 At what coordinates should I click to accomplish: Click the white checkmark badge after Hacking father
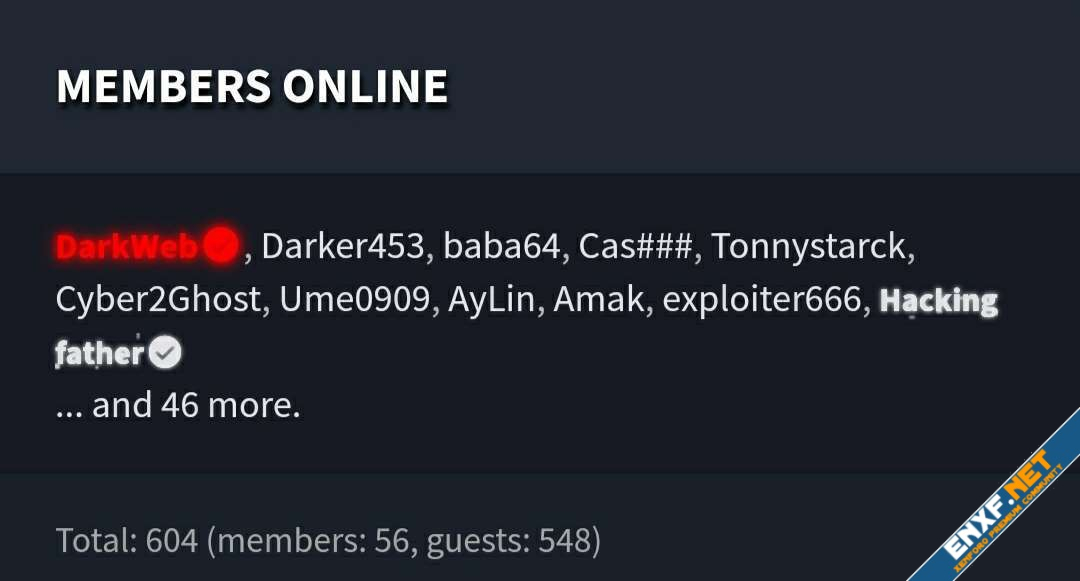point(165,352)
